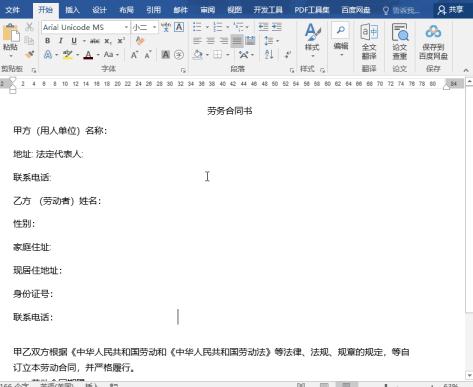Click the Tell Me search box
The height and width of the screenshot is (387, 473).
point(402,10)
